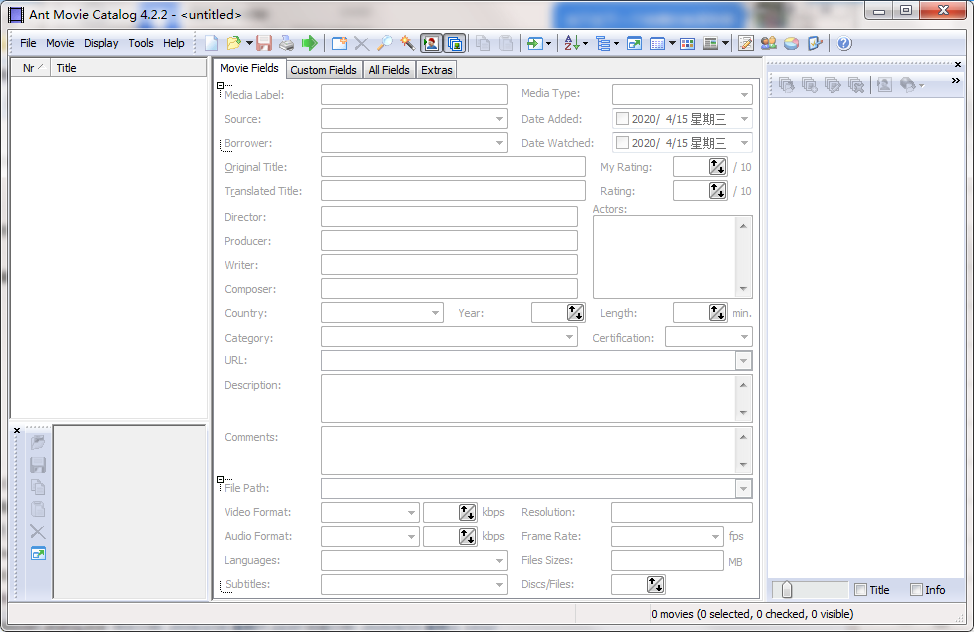Click the grid display mode icon
The height and width of the screenshot is (632, 974).
[x=657, y=44]
